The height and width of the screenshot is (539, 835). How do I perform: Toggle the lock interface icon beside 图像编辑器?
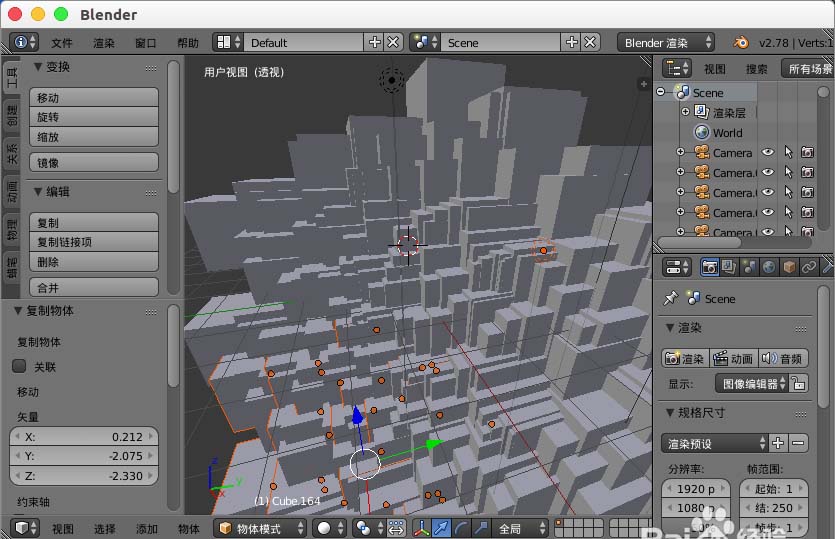coord(798,383)
